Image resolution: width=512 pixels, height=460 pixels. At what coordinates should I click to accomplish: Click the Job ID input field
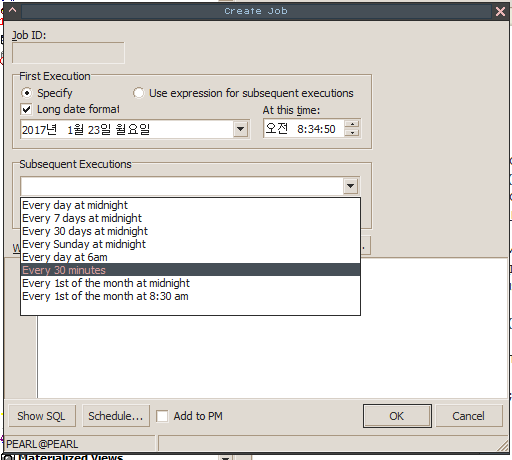click(68, 53)
